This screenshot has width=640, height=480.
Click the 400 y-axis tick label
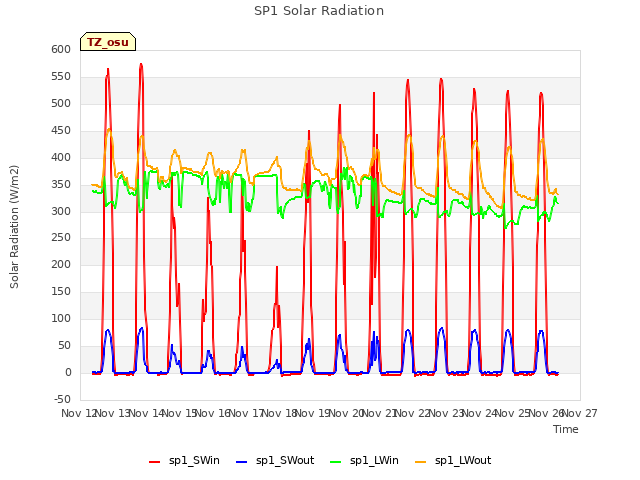click(61, 157)
